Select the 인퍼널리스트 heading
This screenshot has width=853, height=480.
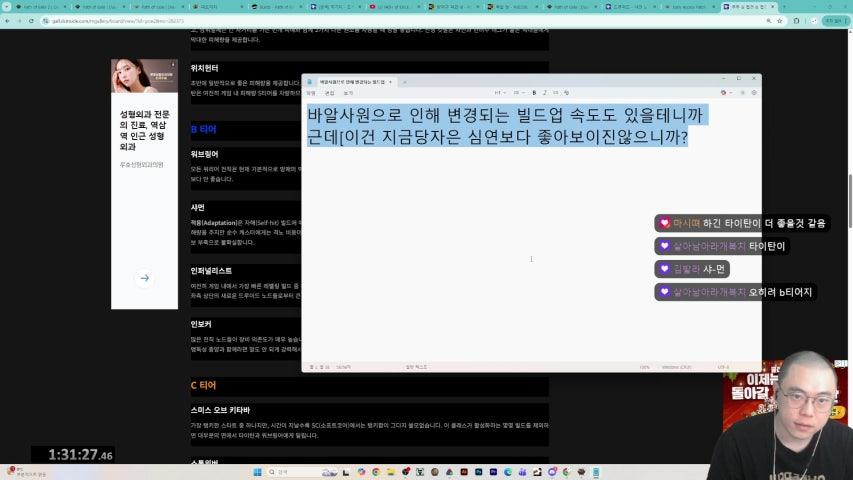click(x=211, y=270)
